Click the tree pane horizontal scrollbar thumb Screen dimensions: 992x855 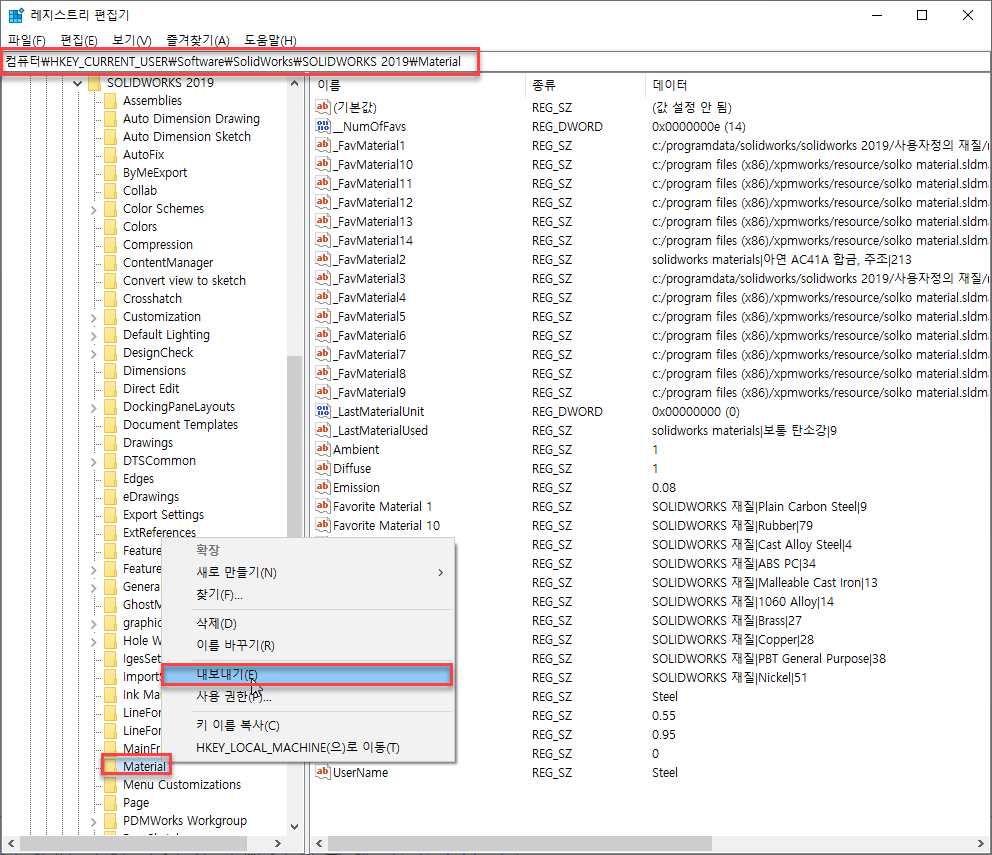click(133, 843)
